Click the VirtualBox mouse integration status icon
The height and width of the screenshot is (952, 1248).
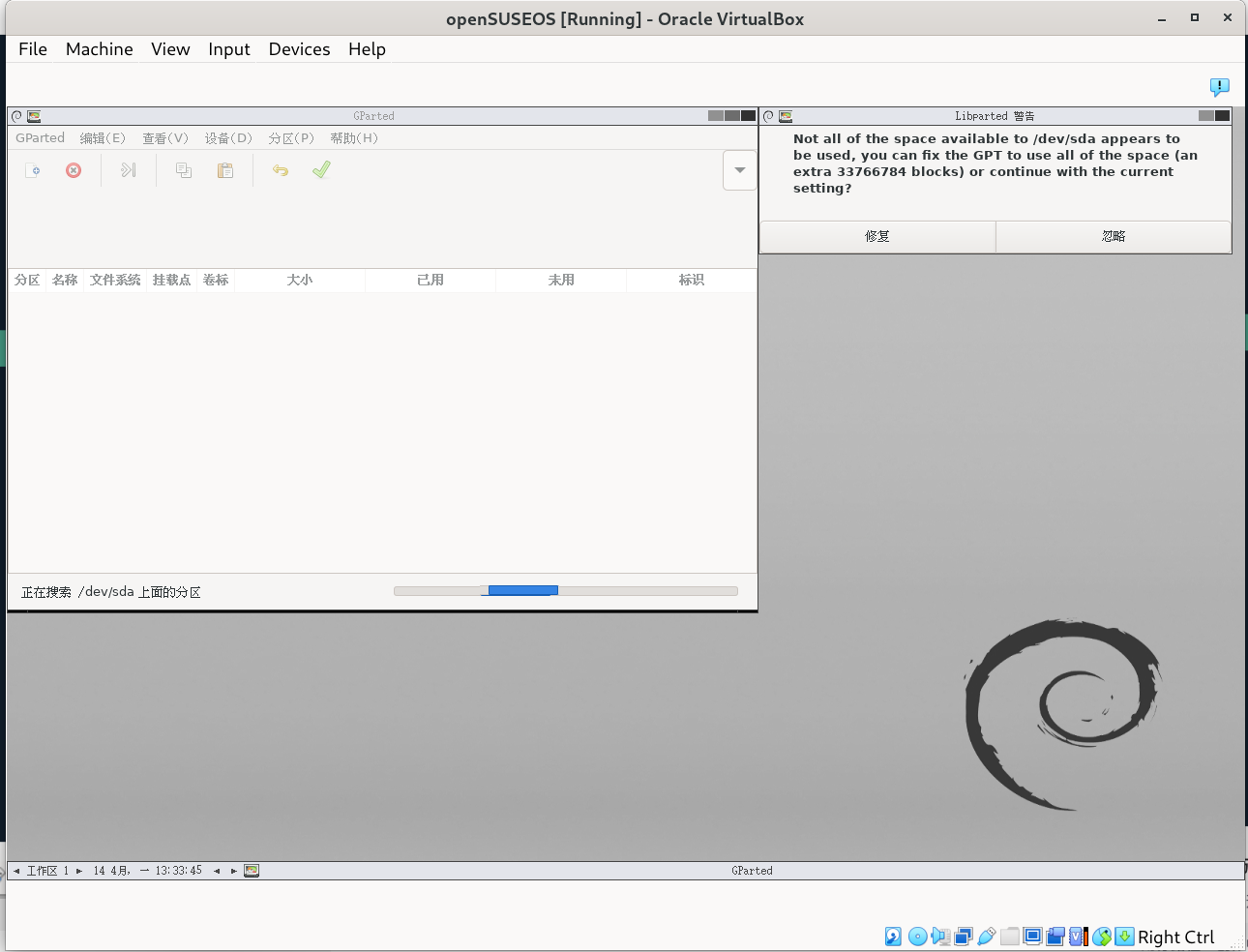click(1102, 937)
